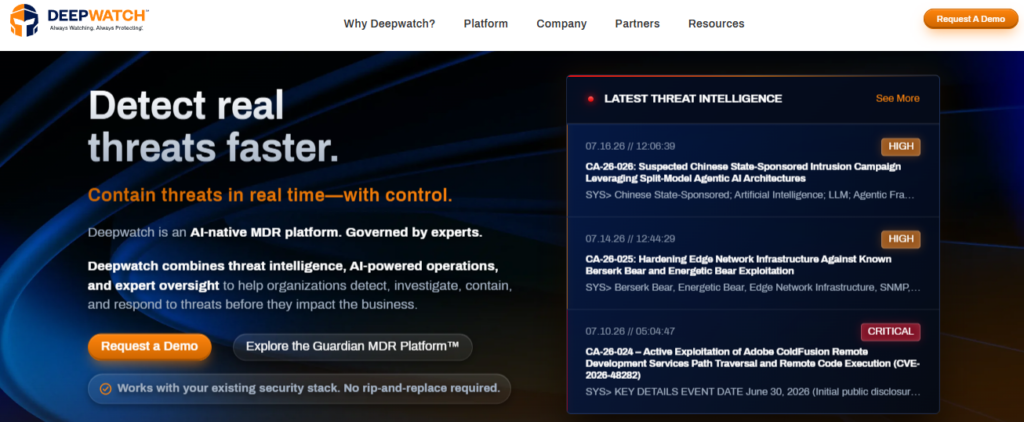Screen dimensions: 1024x422
Task: Open the Company menu
Action: point(562,24)
